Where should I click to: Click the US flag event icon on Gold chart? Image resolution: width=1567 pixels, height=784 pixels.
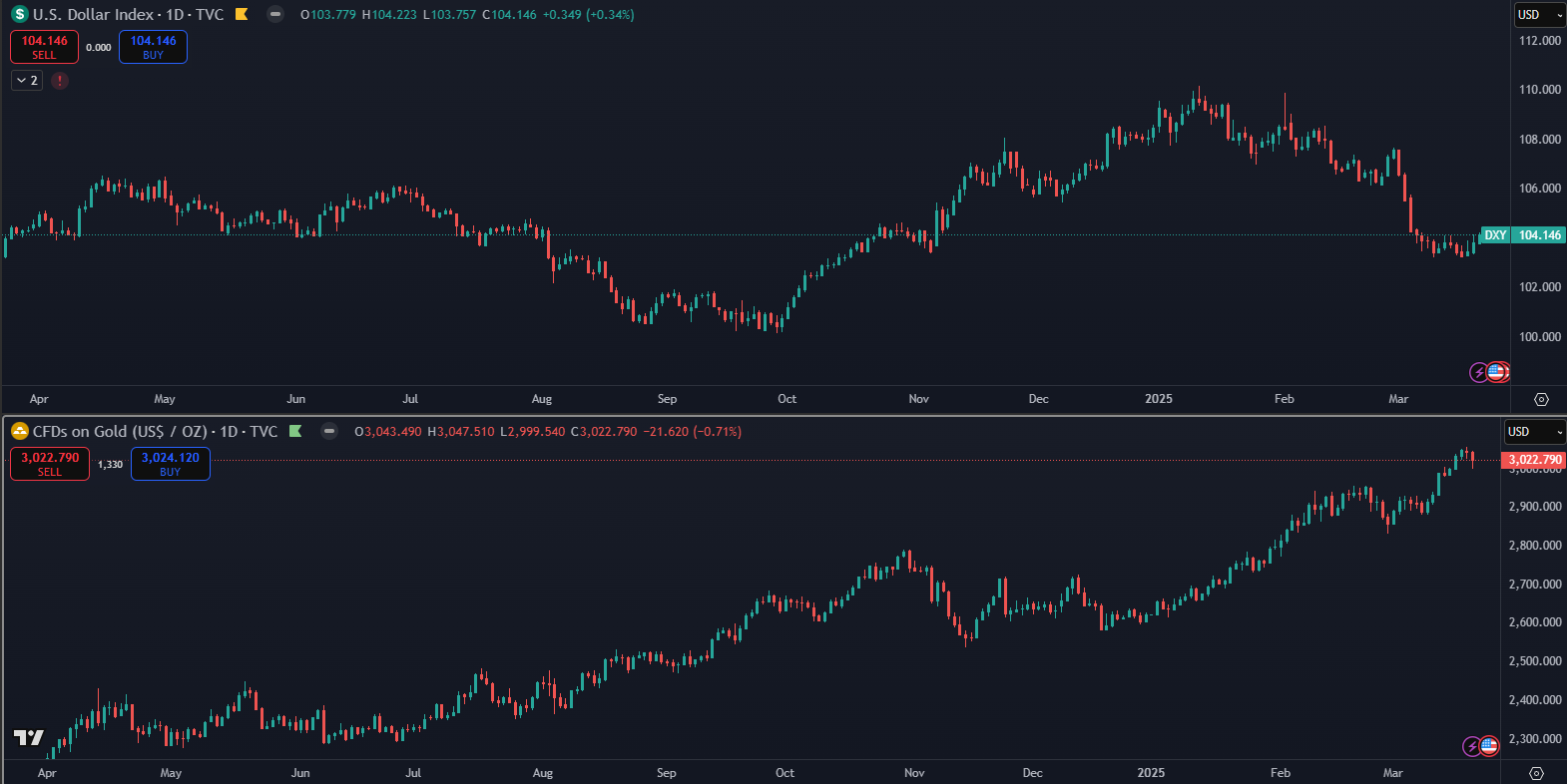1489,745
